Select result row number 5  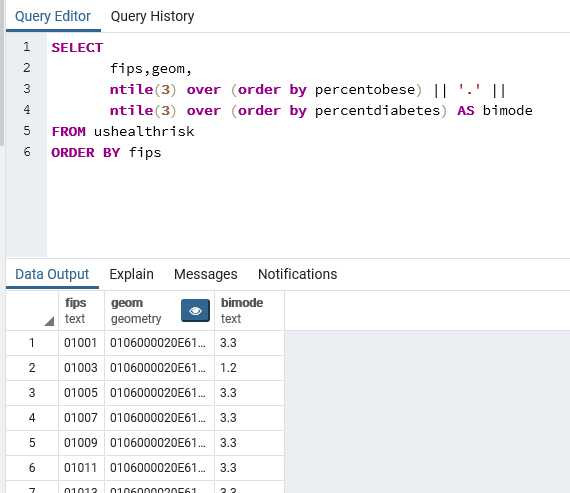[32, 443]
